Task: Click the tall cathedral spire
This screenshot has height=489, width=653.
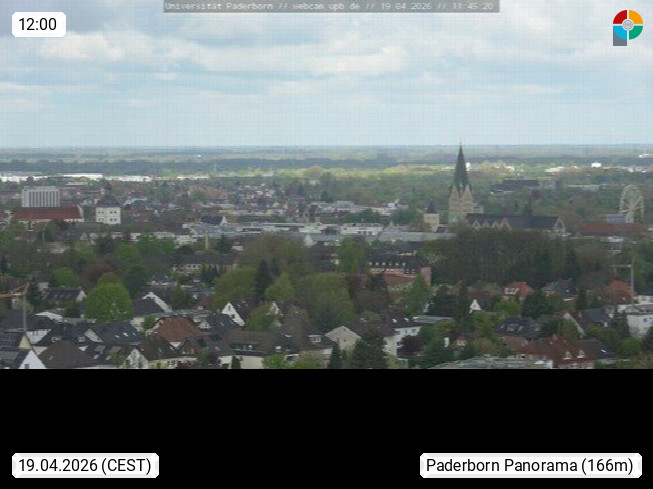Action: (x=460, y=172)
